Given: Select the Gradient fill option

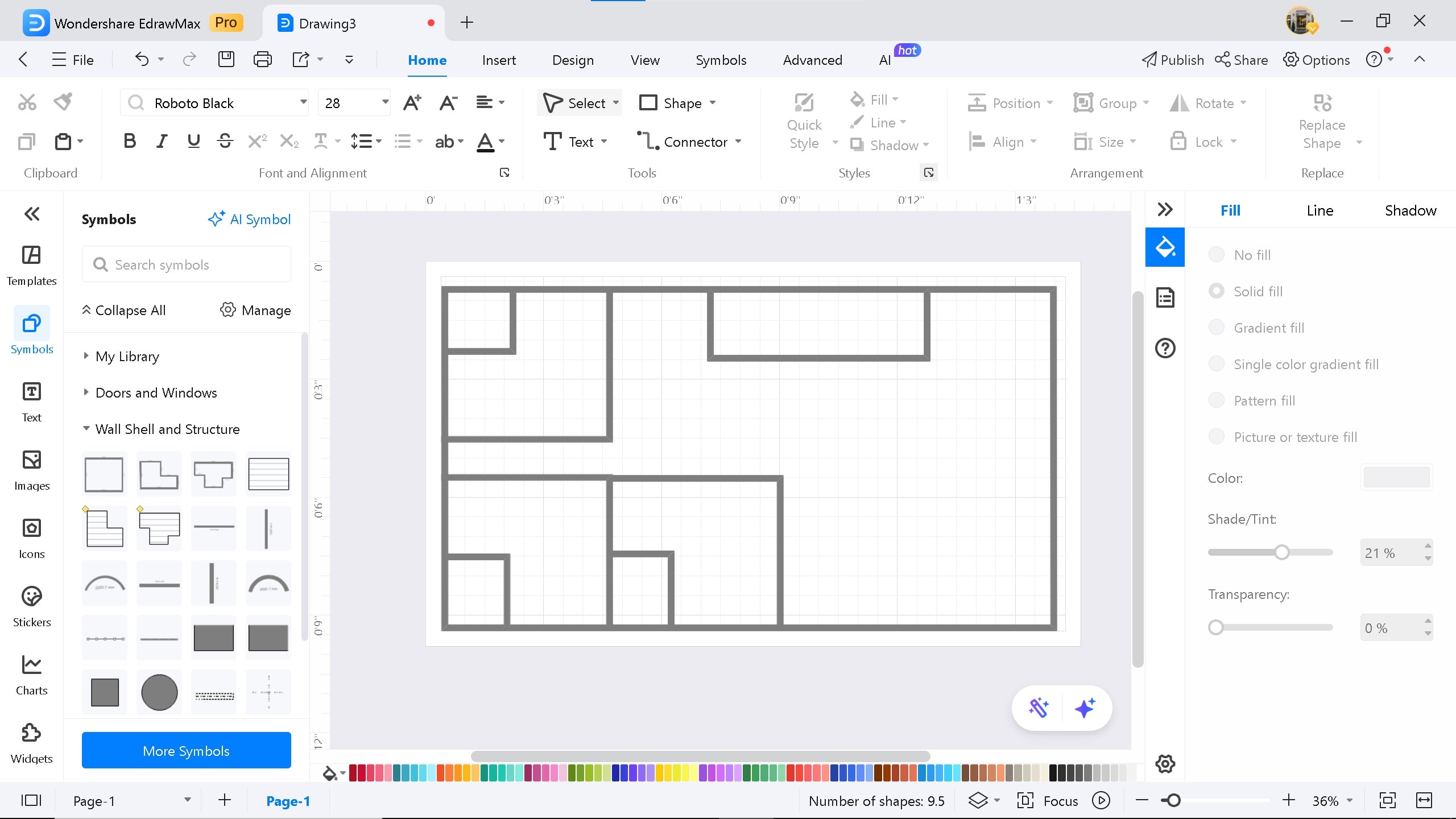Looking at the screenshot, I should click(1256, 328).
